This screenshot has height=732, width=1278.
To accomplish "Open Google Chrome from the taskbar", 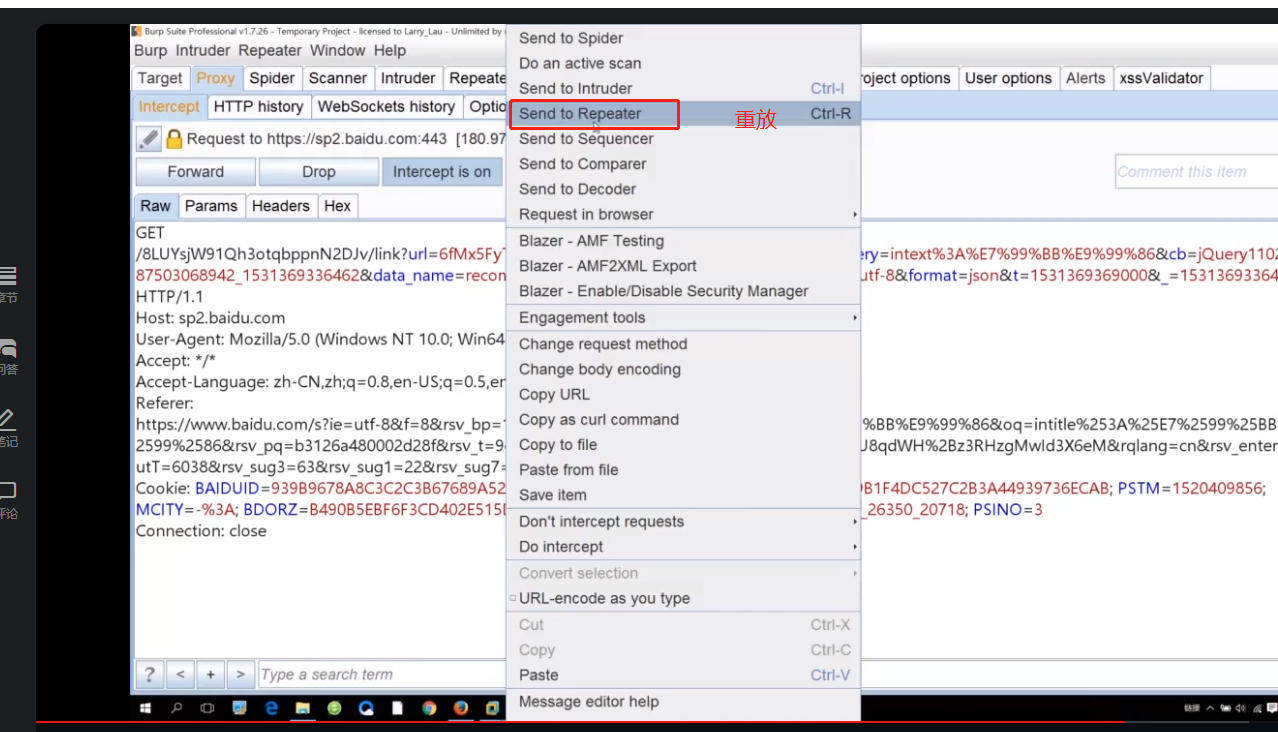I will click(x=429, y=708).
